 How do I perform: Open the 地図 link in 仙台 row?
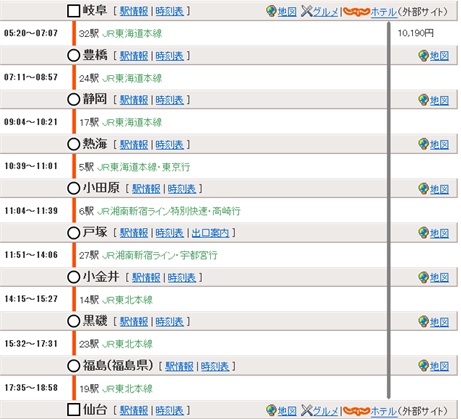coord(287,411)
